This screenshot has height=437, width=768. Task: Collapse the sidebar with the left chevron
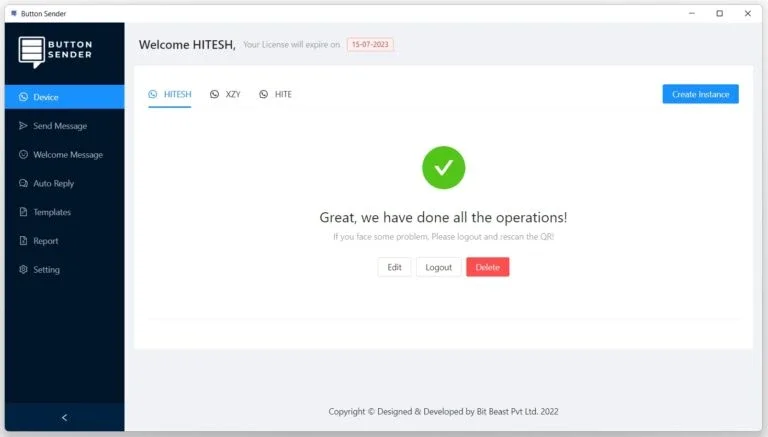65,417
